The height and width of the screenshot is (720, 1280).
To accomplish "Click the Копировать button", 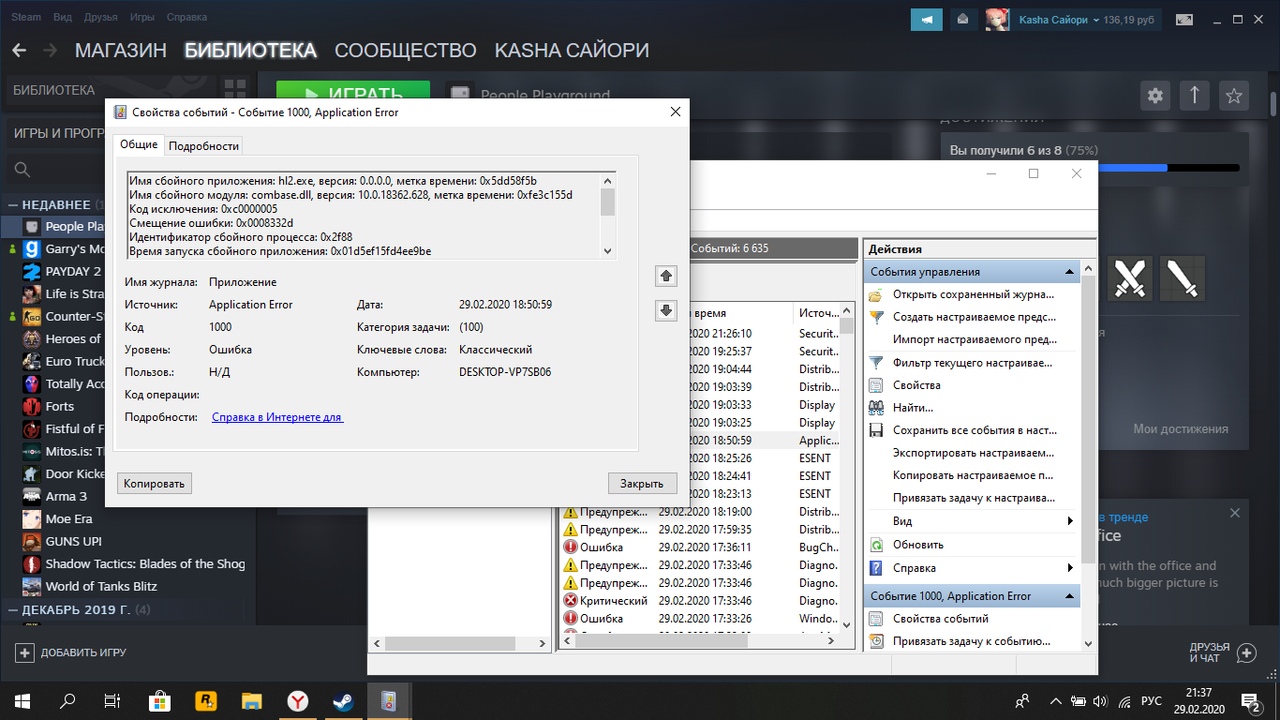I will click(154, 483).
